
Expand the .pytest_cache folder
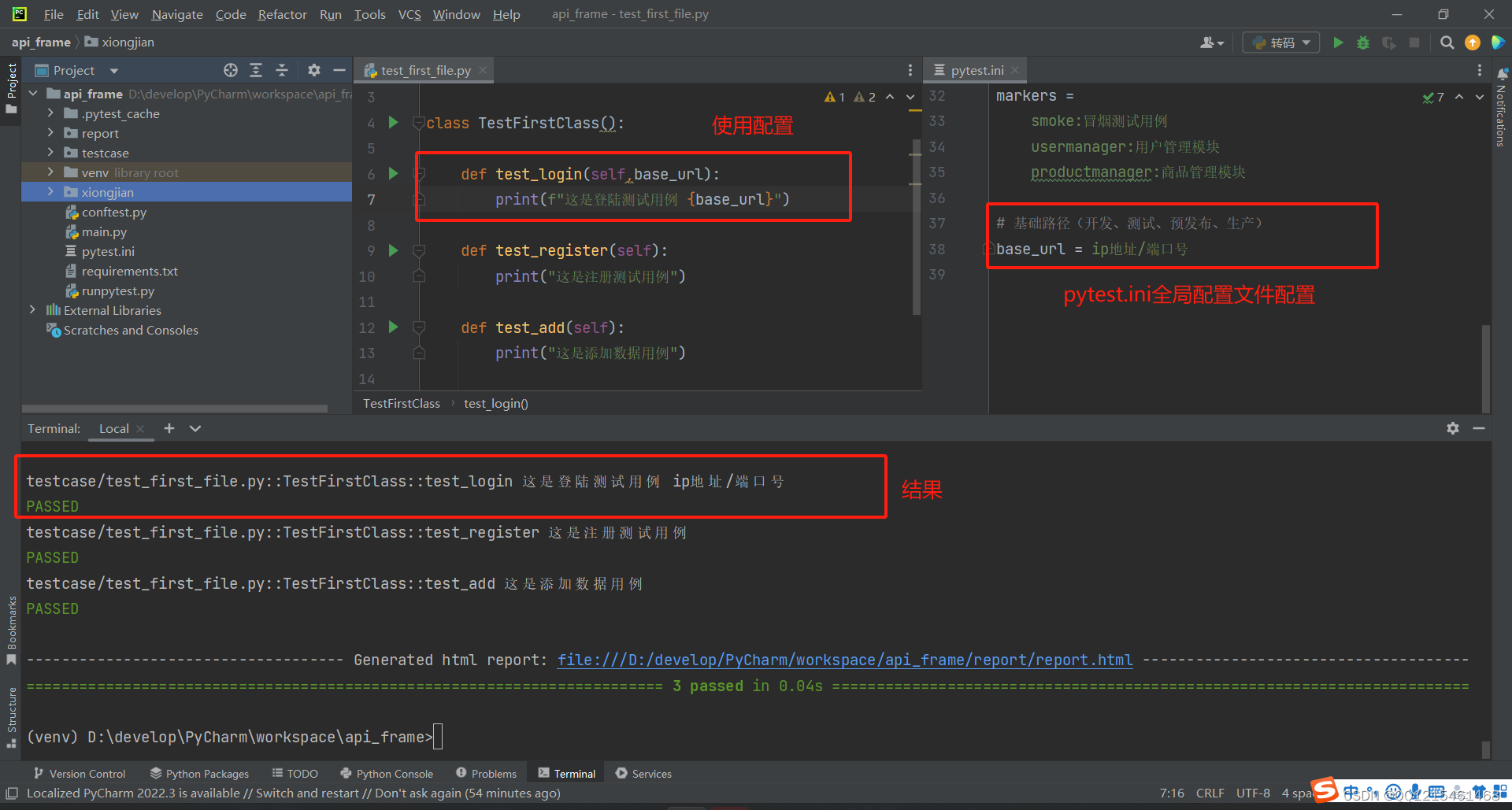[50, 113]
